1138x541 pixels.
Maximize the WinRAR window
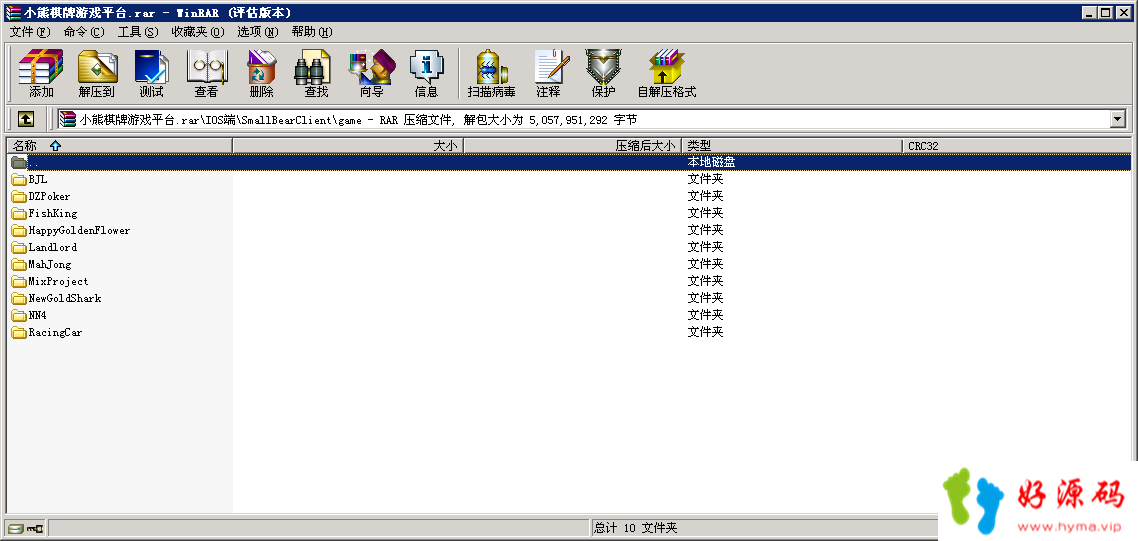[1106, 12]
